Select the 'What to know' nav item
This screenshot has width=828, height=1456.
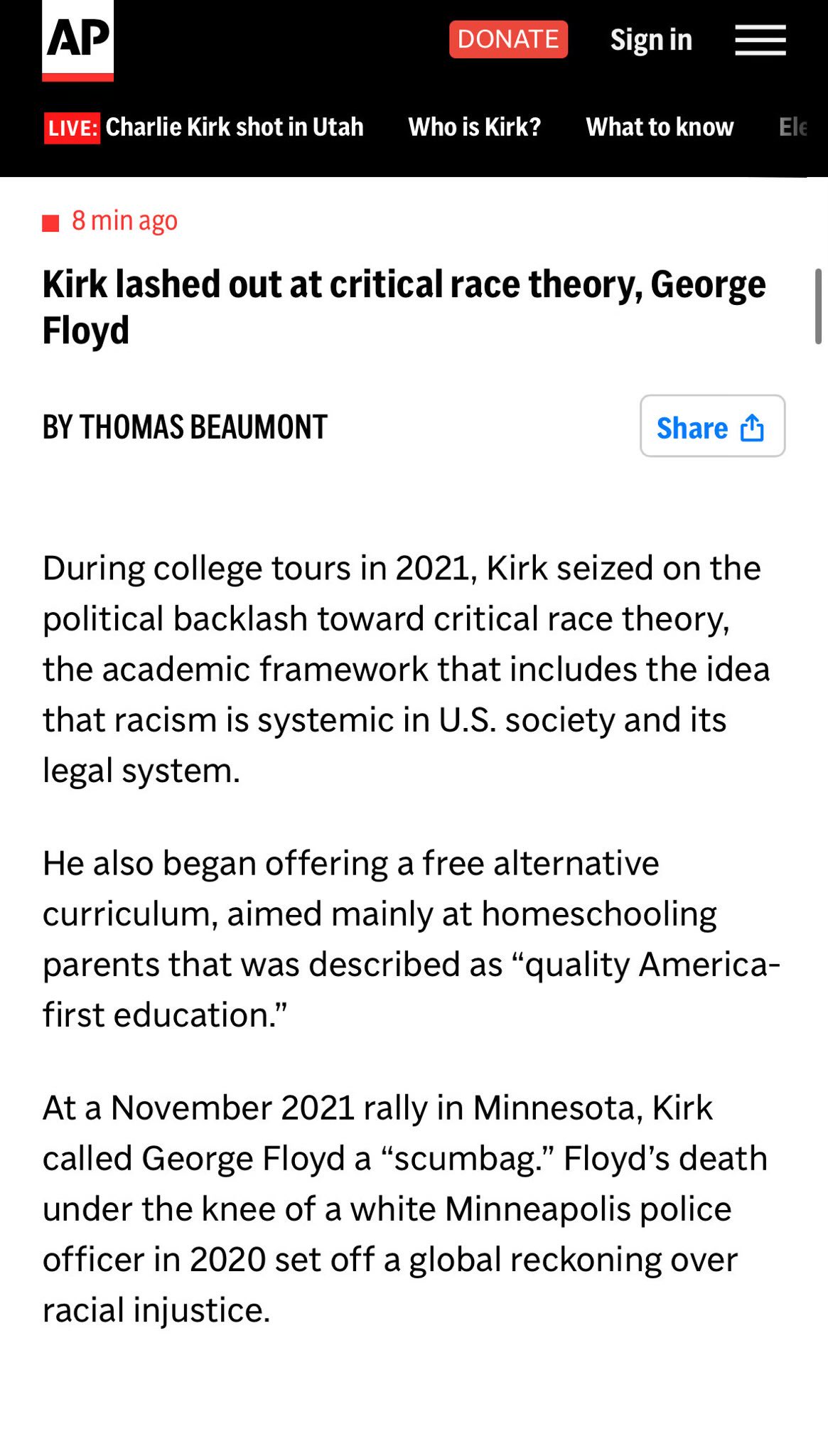(660, 127)
